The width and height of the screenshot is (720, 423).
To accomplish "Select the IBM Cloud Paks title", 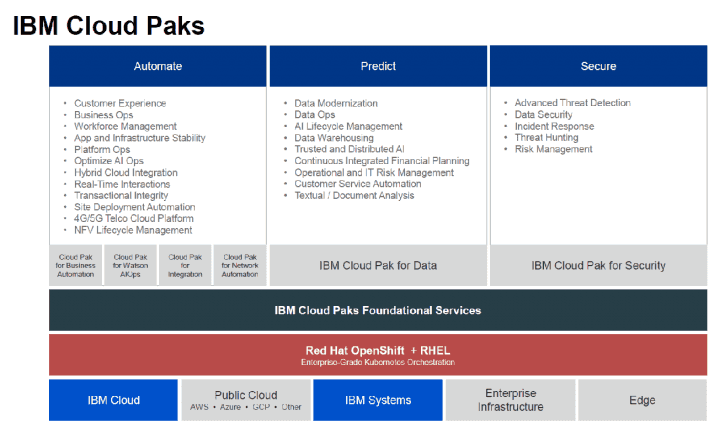I will click(x=108, y=26).
